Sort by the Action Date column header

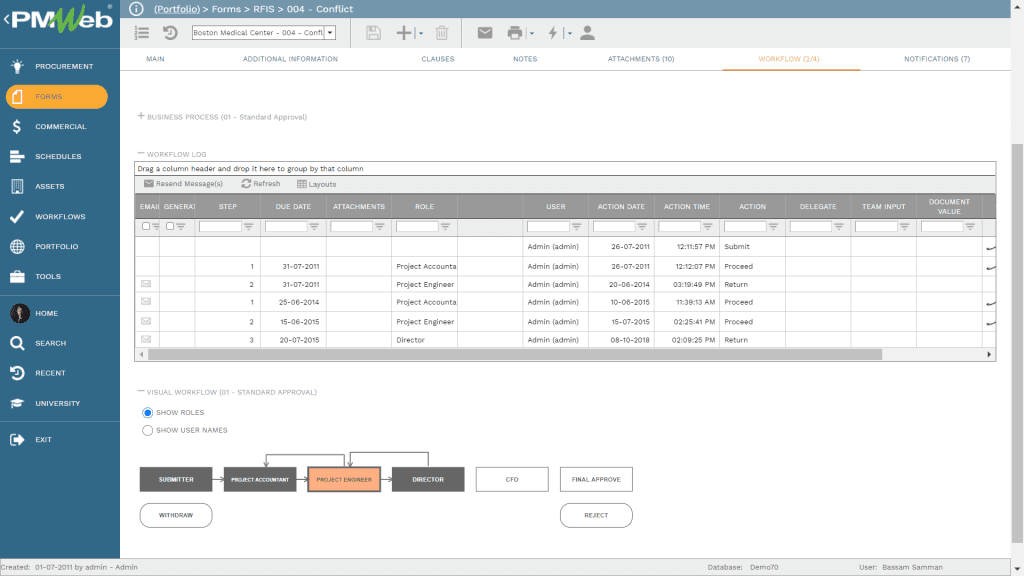pyautogui.click(x=621, y=206)
